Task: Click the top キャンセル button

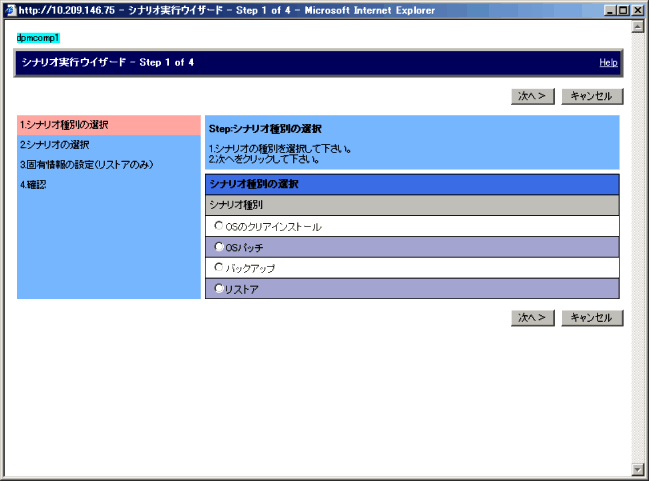Action: pos(592,96)
